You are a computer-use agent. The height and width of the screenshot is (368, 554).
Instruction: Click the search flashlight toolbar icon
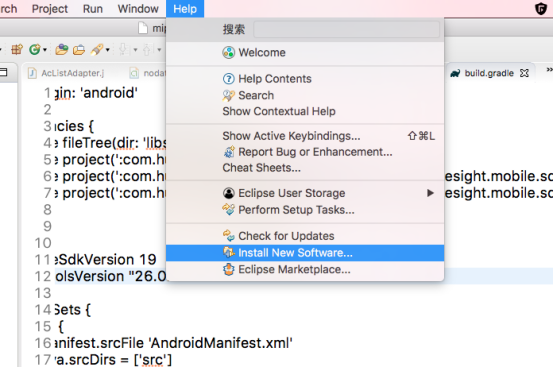[x=97, y=49]
